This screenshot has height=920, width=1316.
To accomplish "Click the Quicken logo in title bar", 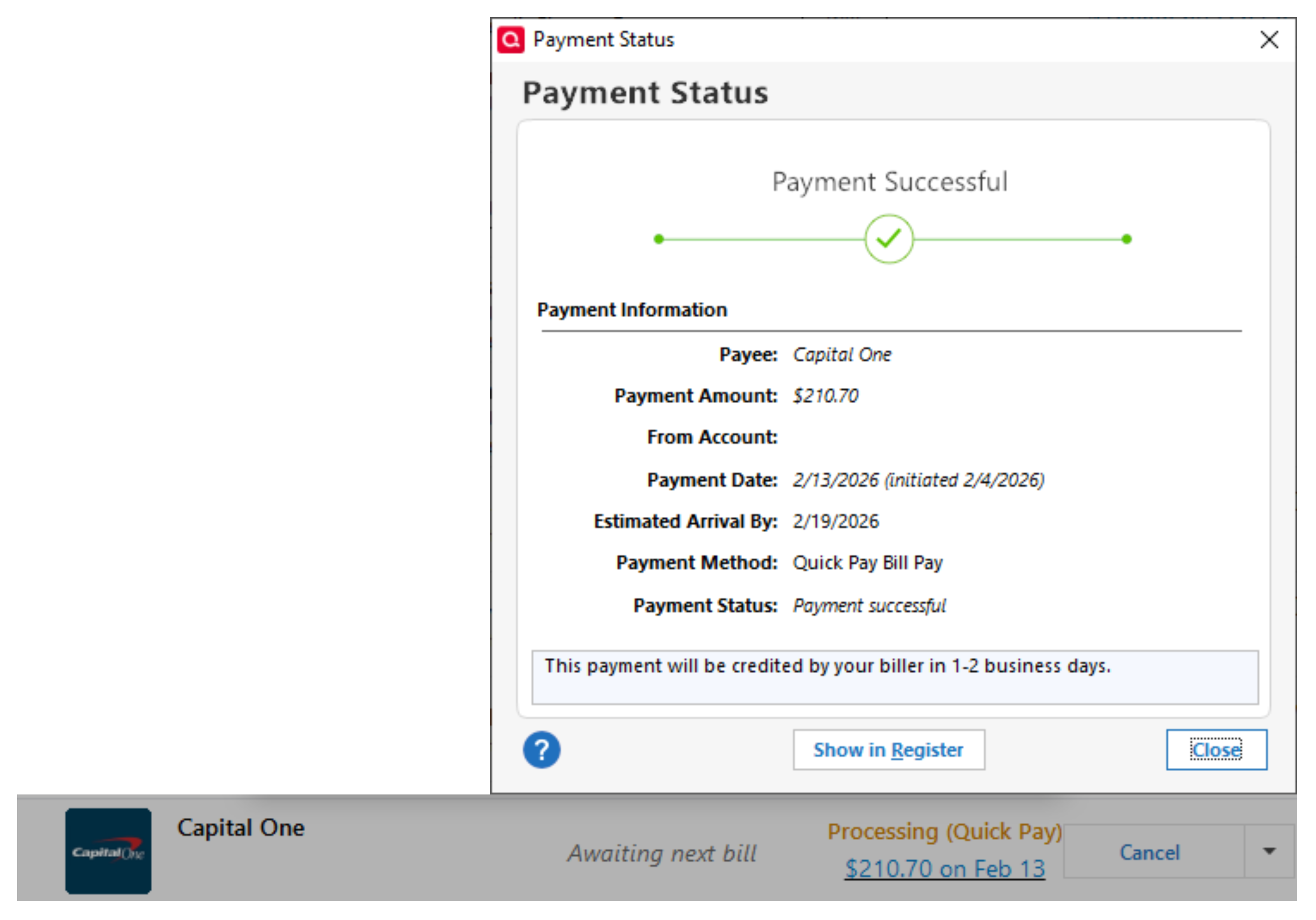I will [510, 40].
